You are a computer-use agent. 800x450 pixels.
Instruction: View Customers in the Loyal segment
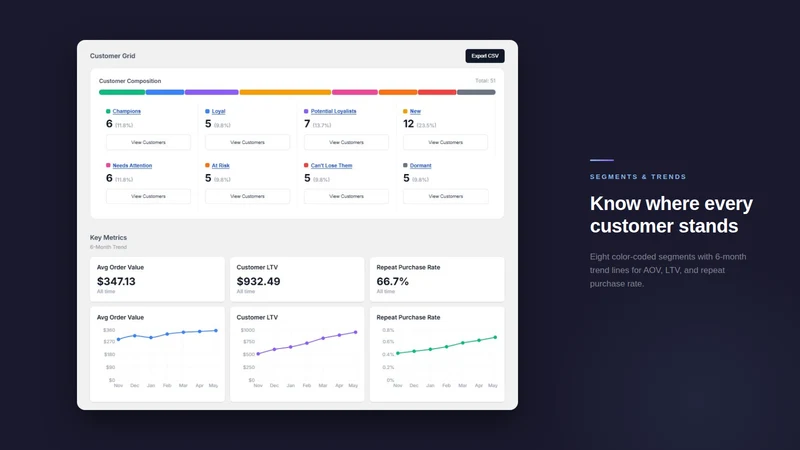(247, 142)
